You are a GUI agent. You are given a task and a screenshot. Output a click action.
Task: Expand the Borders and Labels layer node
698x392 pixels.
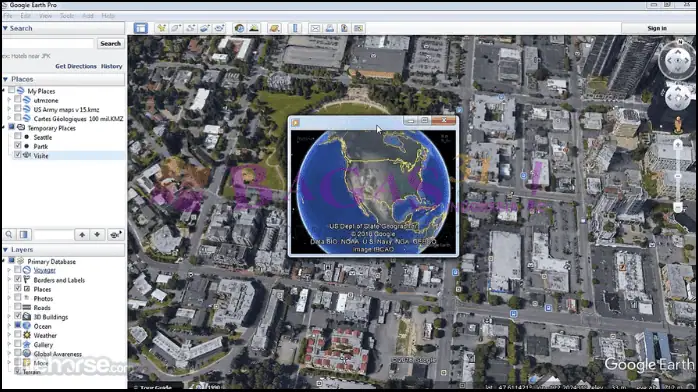[x=9, y=280]
